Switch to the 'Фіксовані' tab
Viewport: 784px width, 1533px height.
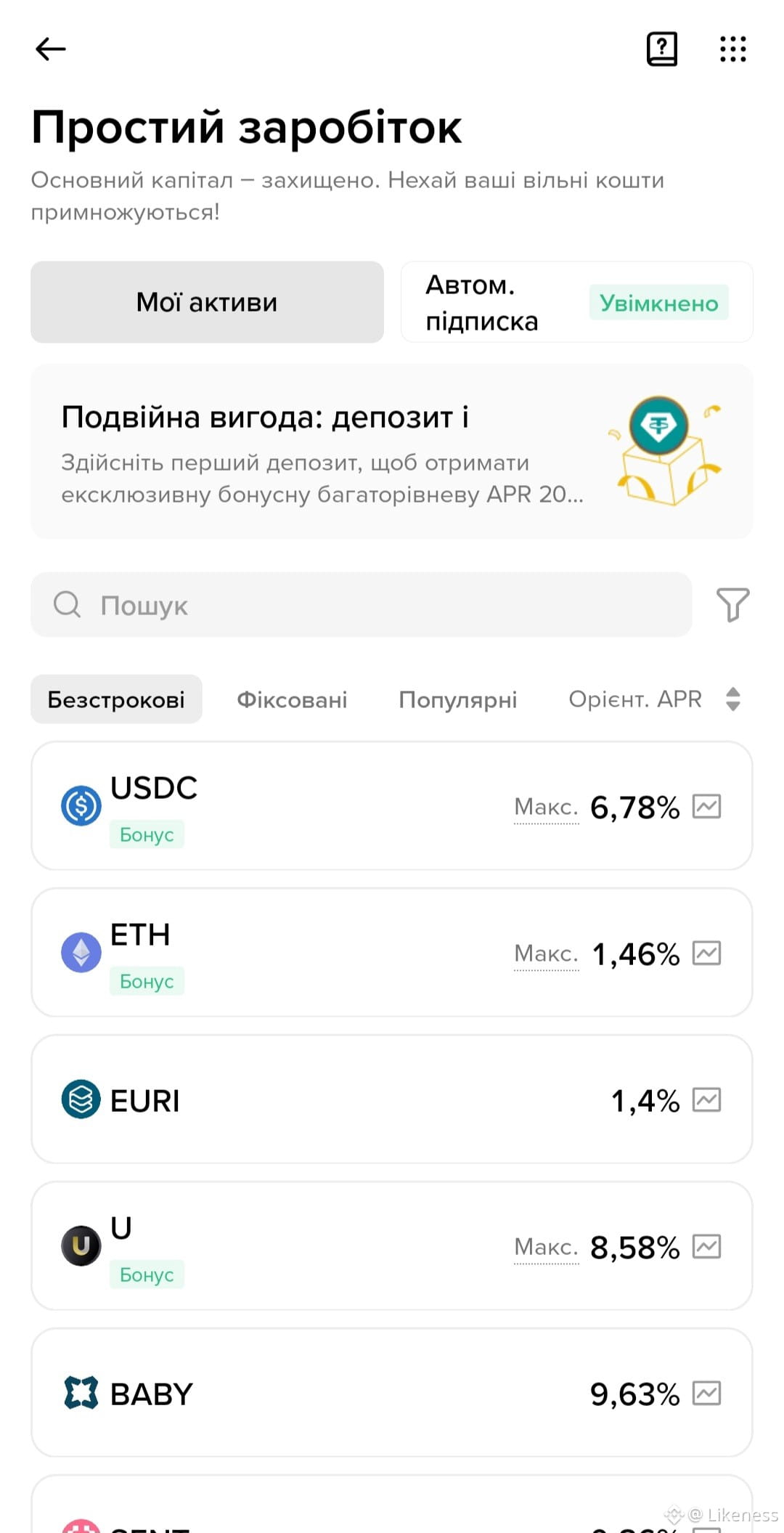[292, 699]
